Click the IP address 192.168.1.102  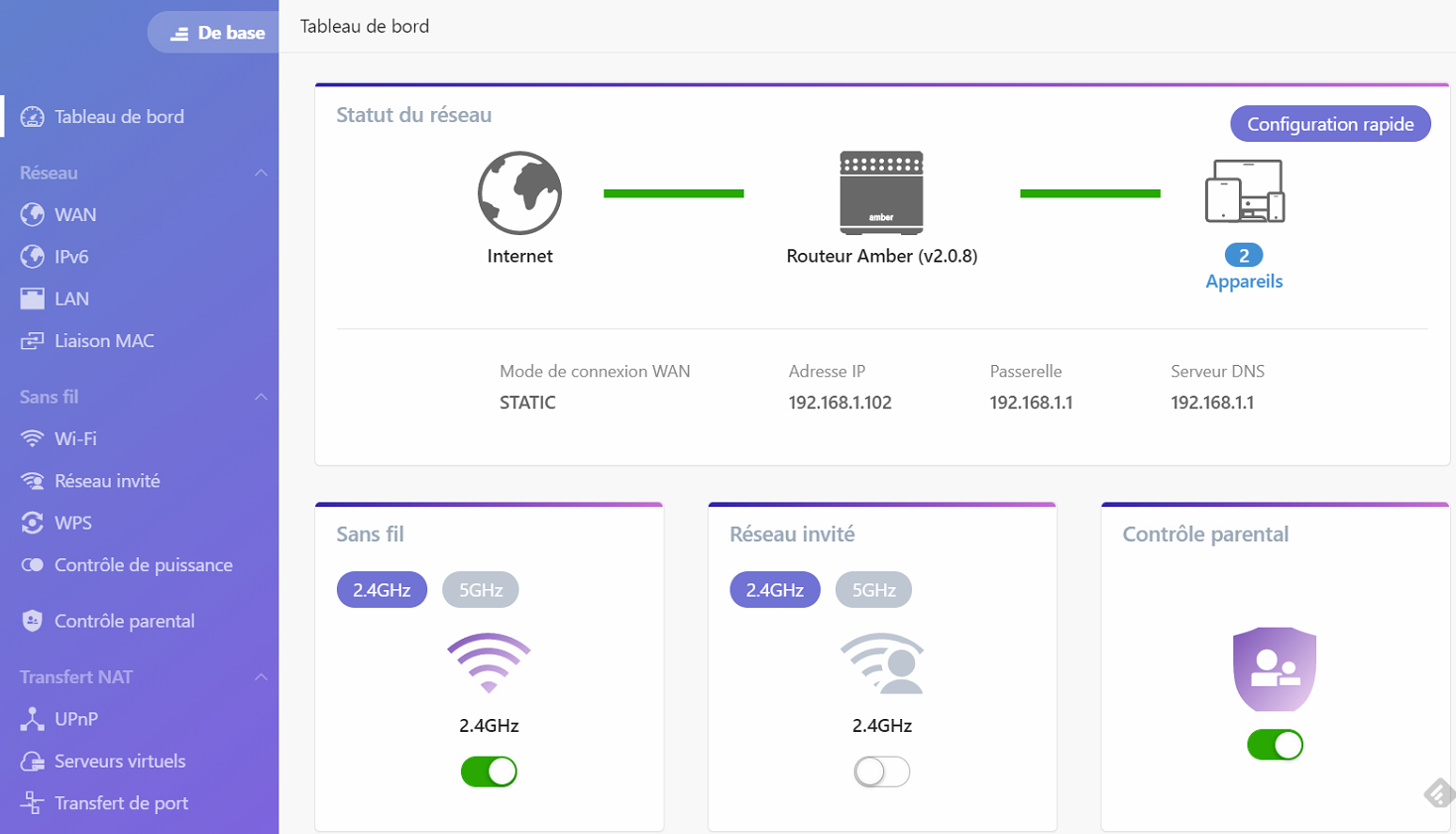(x=840, y=403)
